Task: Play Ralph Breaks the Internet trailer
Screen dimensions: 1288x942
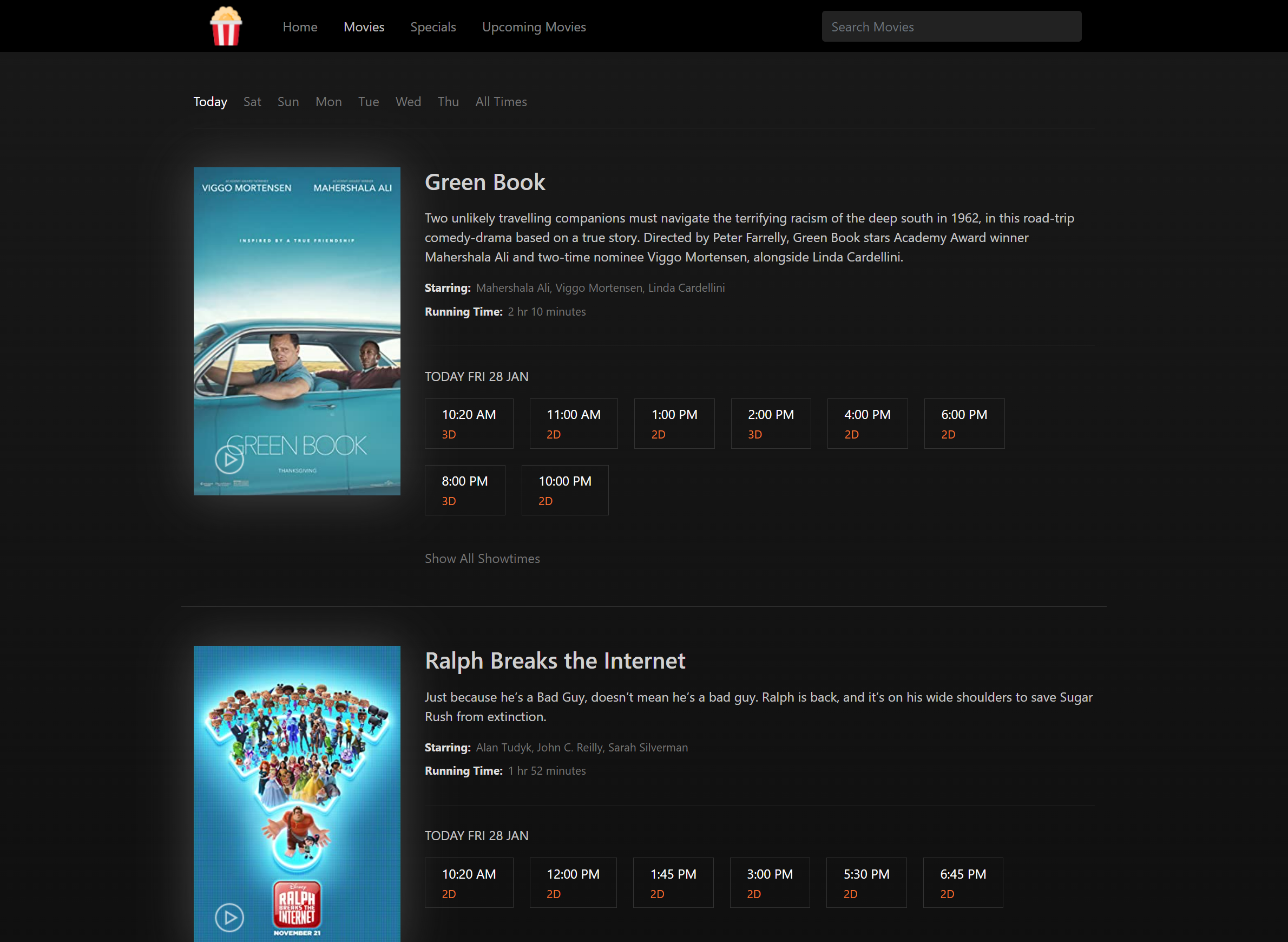Action: pos(229,918)
